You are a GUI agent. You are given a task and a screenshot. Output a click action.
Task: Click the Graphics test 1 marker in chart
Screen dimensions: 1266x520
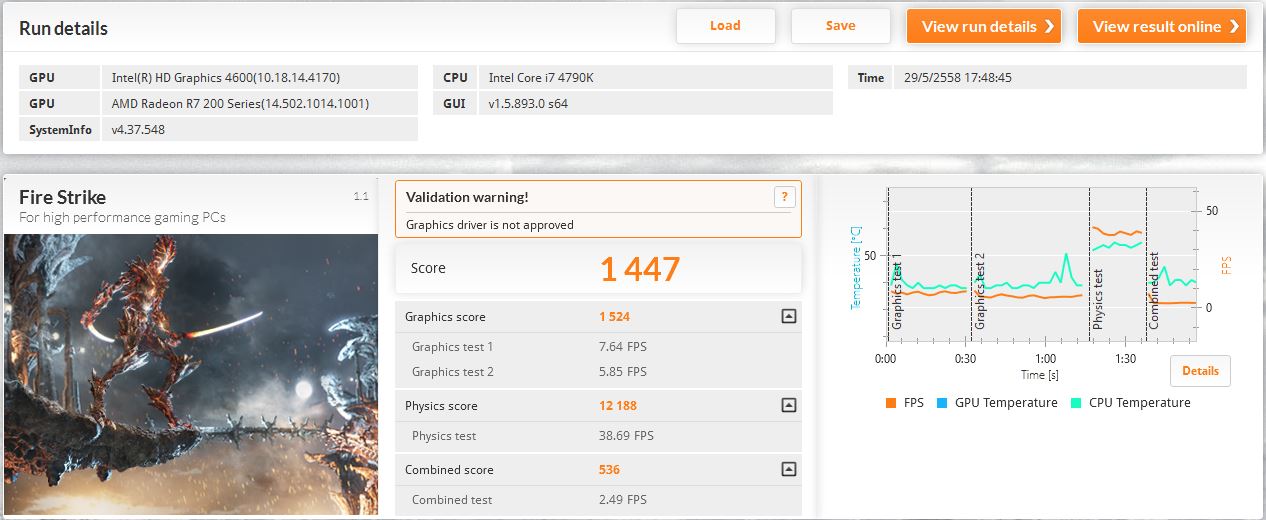pyautogui.click(x=897, y=291)
